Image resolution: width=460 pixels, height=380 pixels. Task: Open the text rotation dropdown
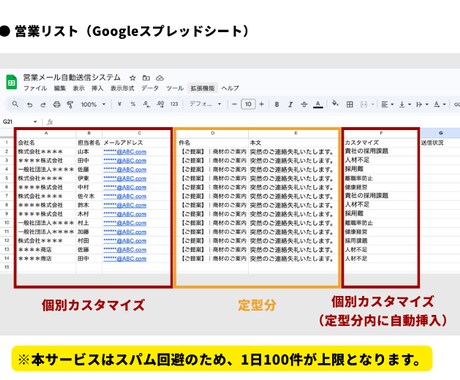click(x=439, y=105)
